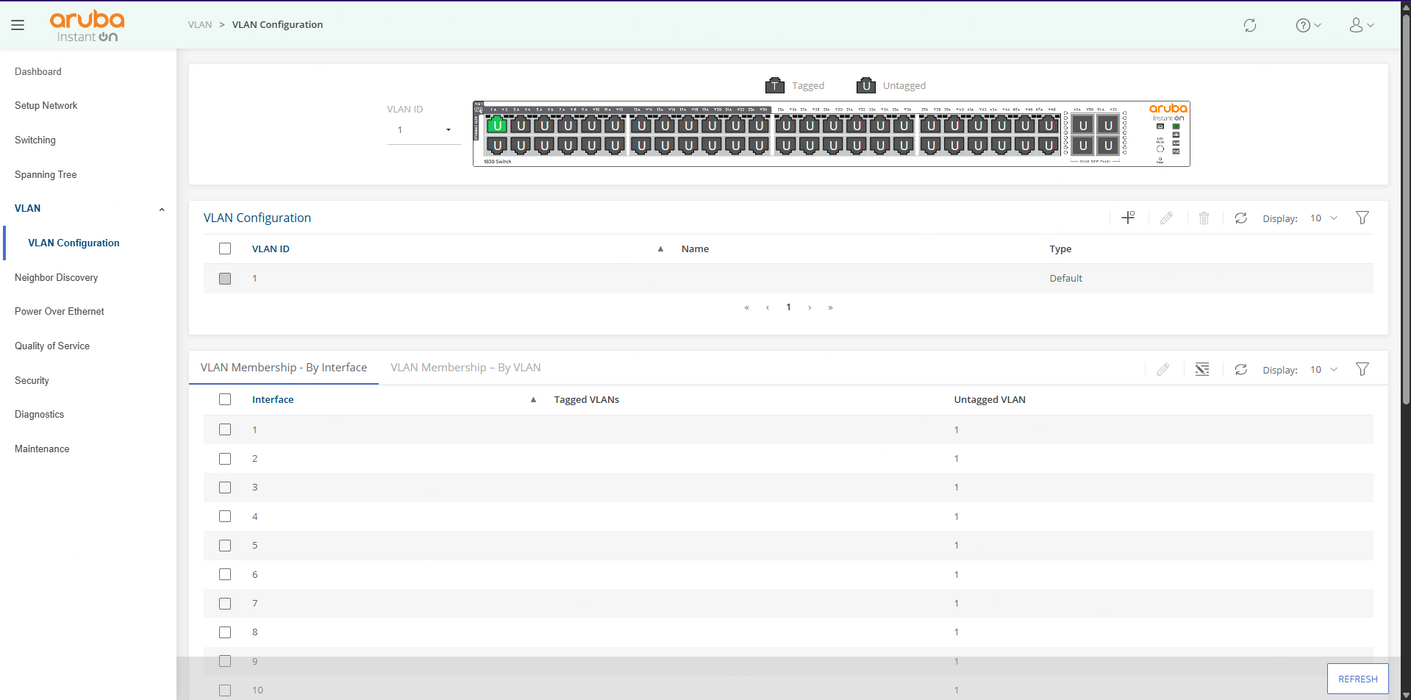
Task: Refresh the VLAN Configuration table
Action: pyautogui.click(x=1241, y=218)
